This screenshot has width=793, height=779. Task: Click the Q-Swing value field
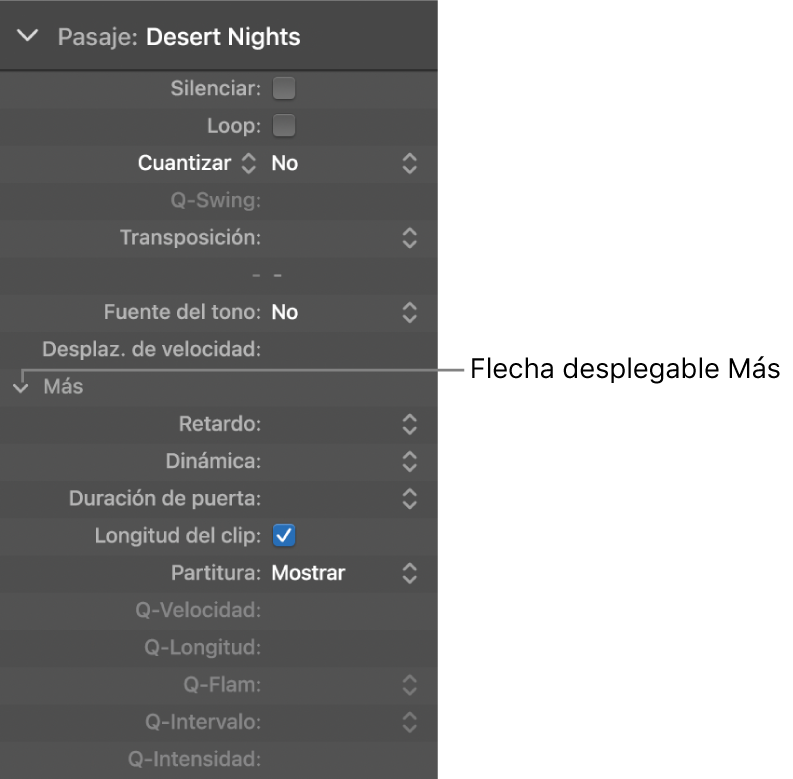pos(340,201)
